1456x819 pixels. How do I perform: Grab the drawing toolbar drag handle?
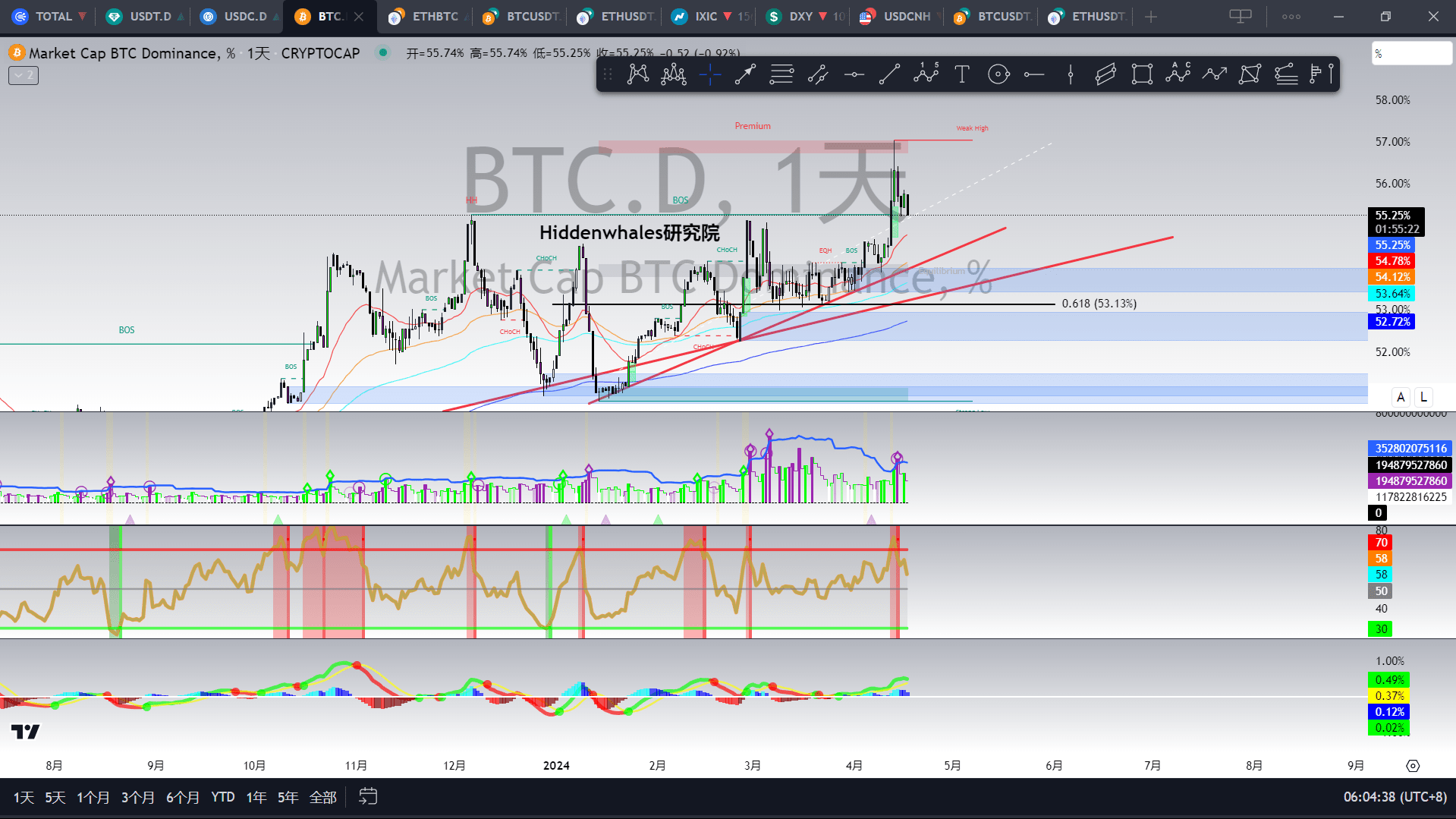[x=608, y=74]
